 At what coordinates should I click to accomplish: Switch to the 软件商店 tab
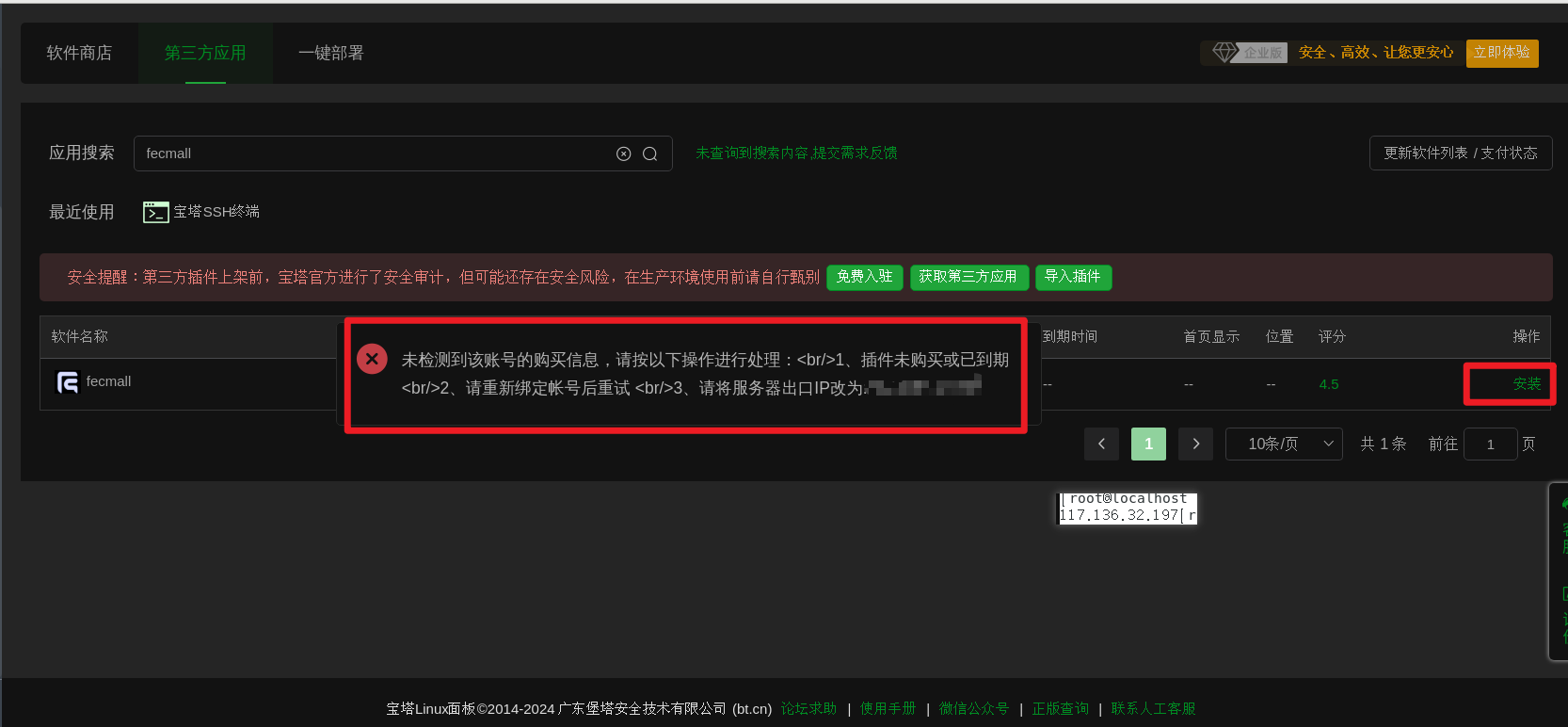pyautogui.click(x=79, y=53)
